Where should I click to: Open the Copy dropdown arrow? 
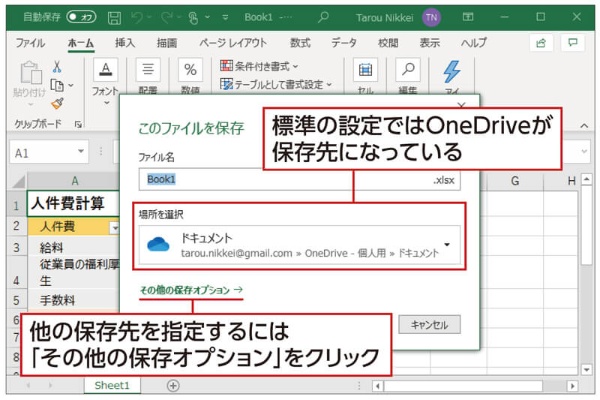click(71, 85)
